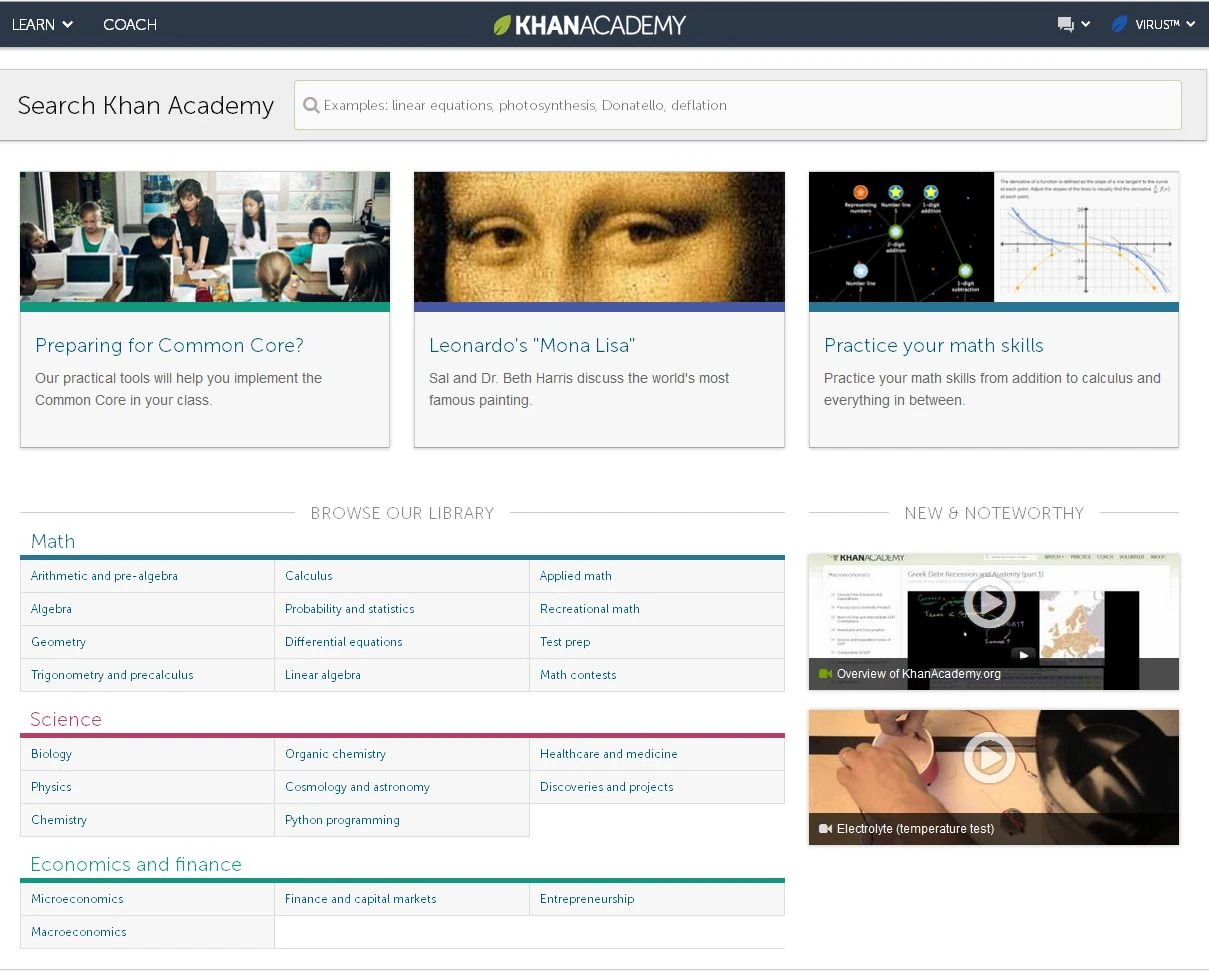1209x971 pixels.
Task: Open the notifications speech-bubble icon
Action: tap(1066, 24)
